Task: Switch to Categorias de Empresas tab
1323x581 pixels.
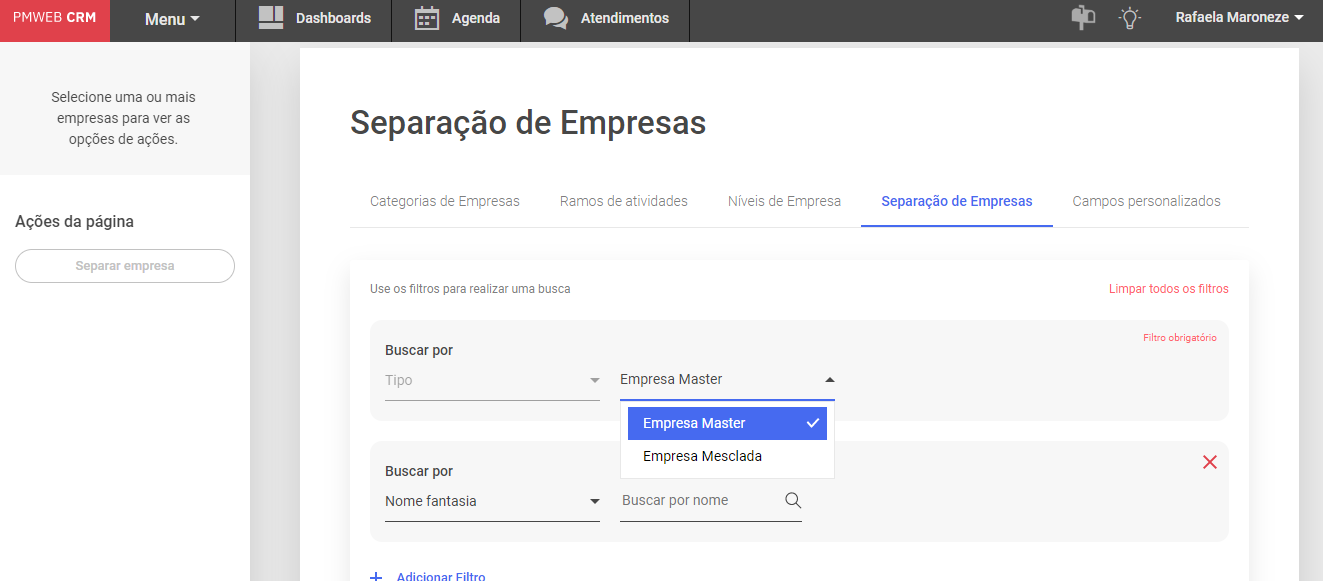Action: (445, 201)
